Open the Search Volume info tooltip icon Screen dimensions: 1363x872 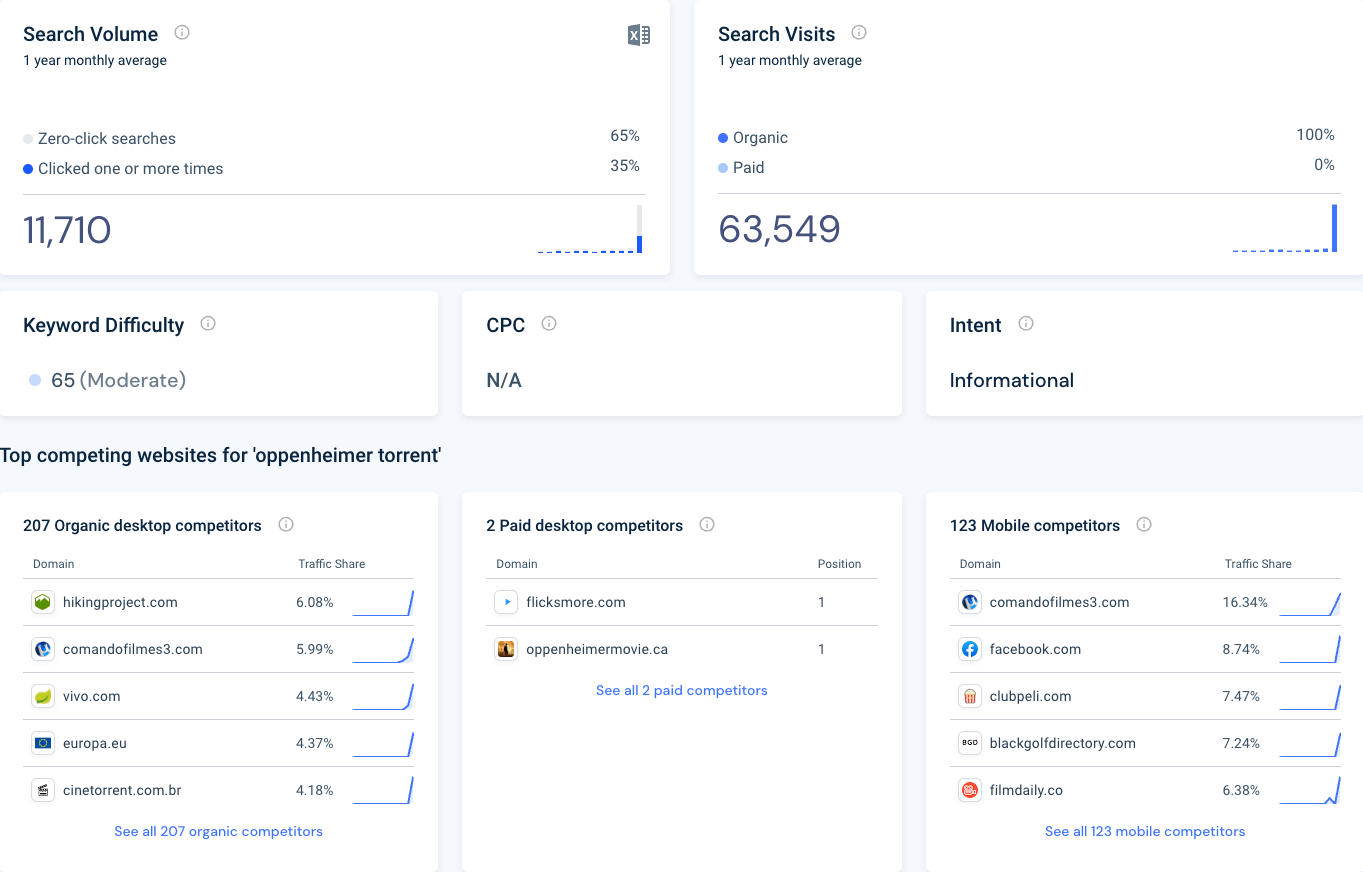pyautogui.click(x=182, y=32)
